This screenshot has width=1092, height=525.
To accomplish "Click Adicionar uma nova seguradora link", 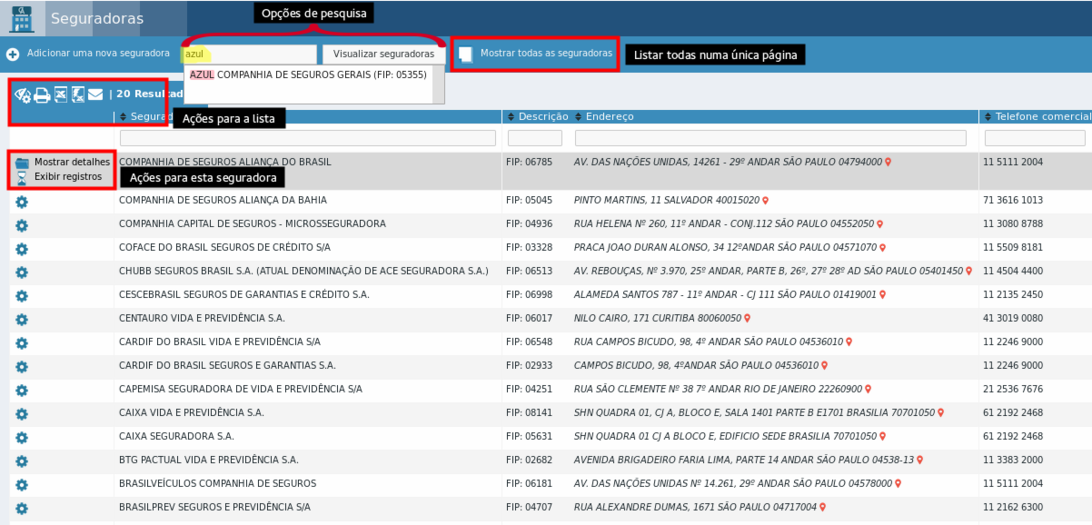I will [98, 53].
